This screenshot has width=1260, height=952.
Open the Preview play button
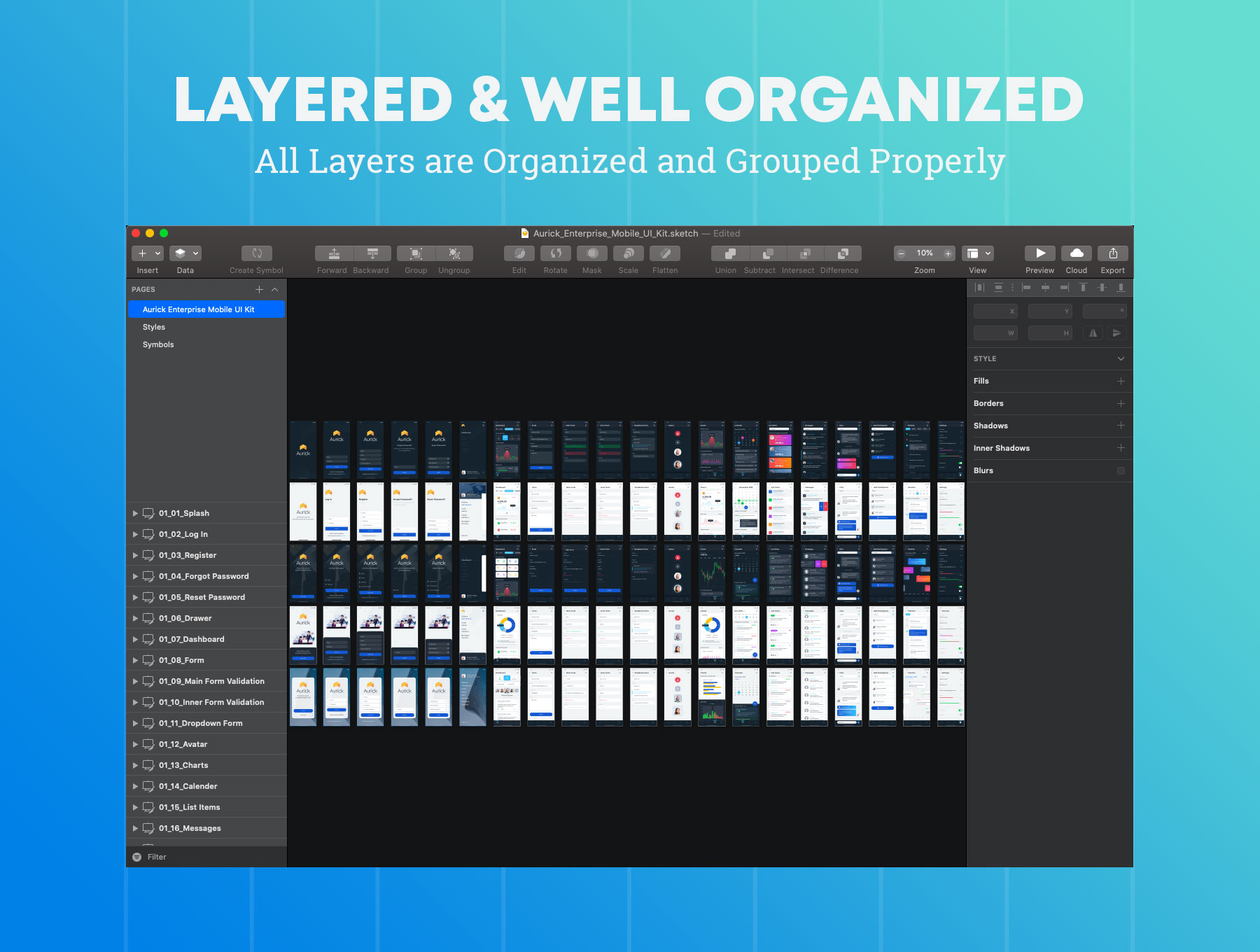(1040, 253)
